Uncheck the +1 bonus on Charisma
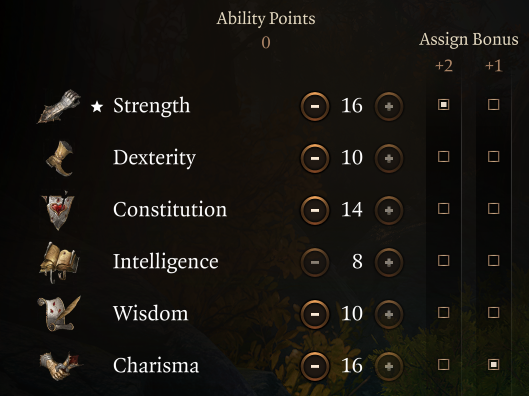The width and height of the screenshot is (529, 396). click(x=494, y=365)
